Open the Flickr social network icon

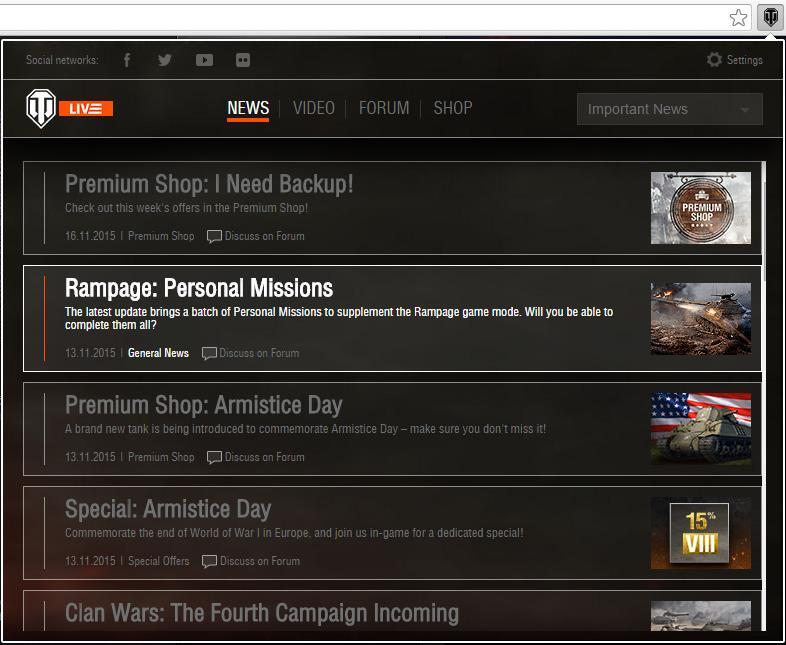click(x=243, y=60)
